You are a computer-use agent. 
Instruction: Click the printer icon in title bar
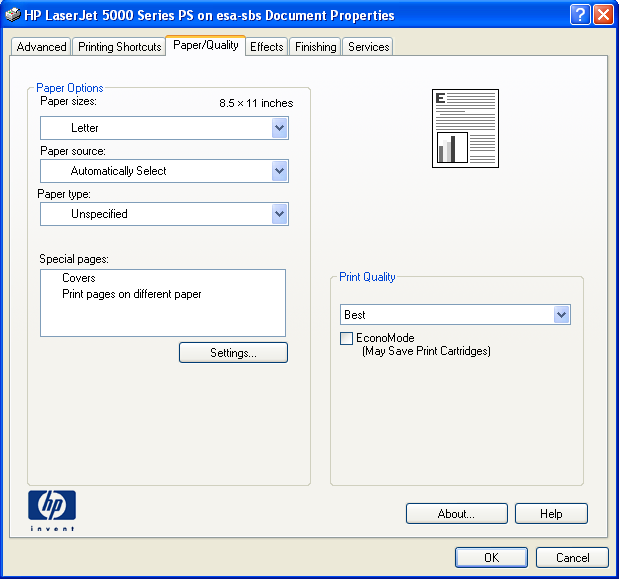click(x=13, y=15)
